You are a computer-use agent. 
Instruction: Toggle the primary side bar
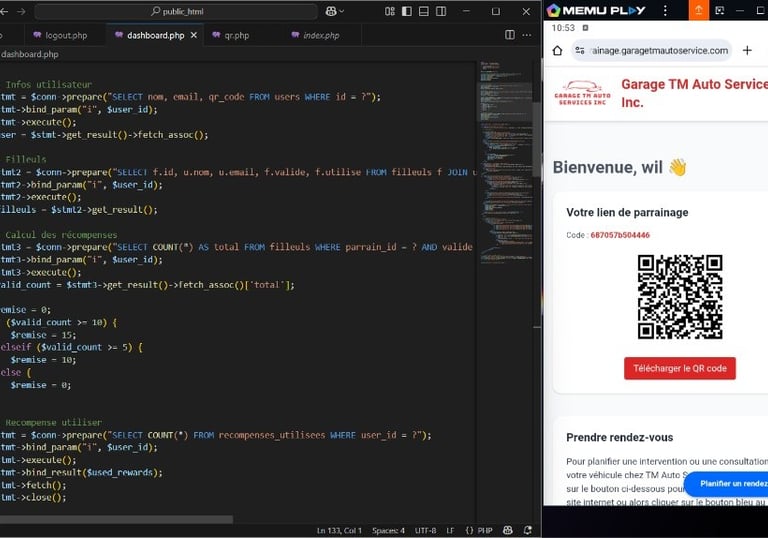[x=407, y=11]
